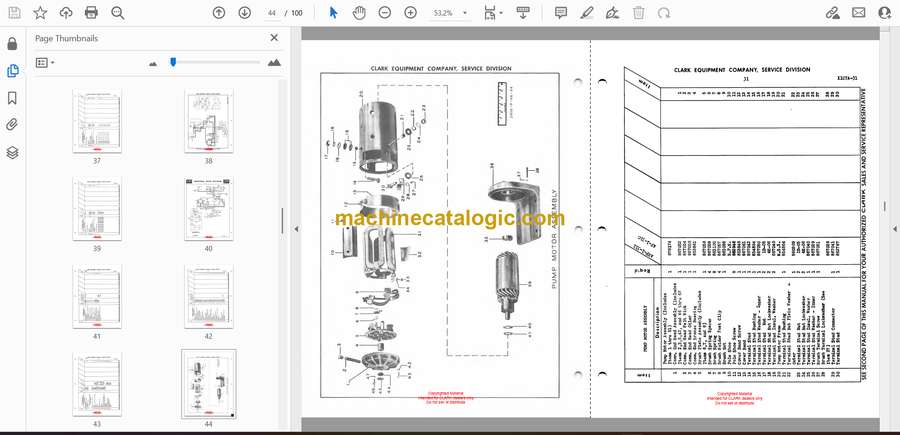Click the small mountain reduce thumbnails icon
The width and height of the screenshot is (900, 435).
153,63
